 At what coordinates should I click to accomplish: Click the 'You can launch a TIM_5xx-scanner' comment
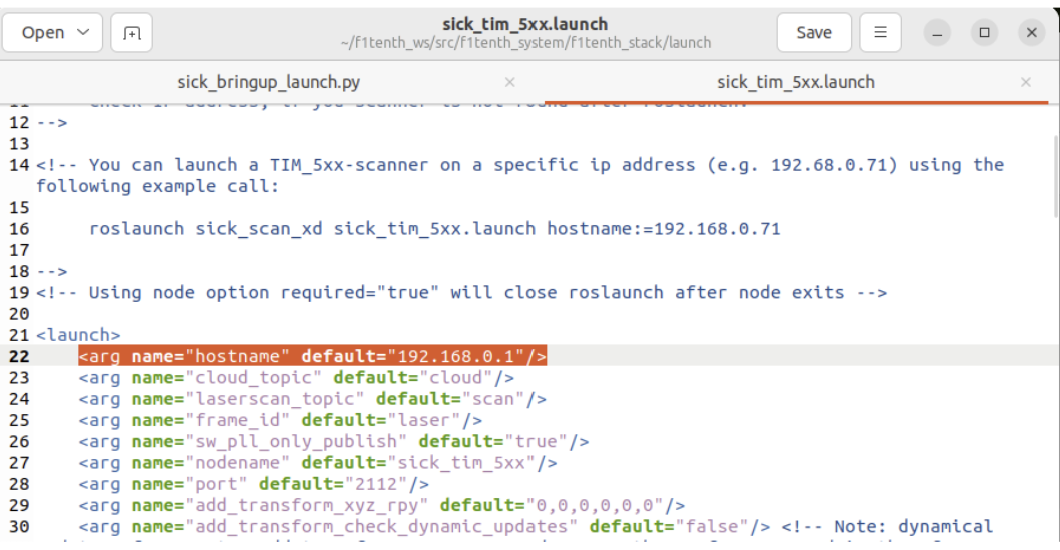521,175
